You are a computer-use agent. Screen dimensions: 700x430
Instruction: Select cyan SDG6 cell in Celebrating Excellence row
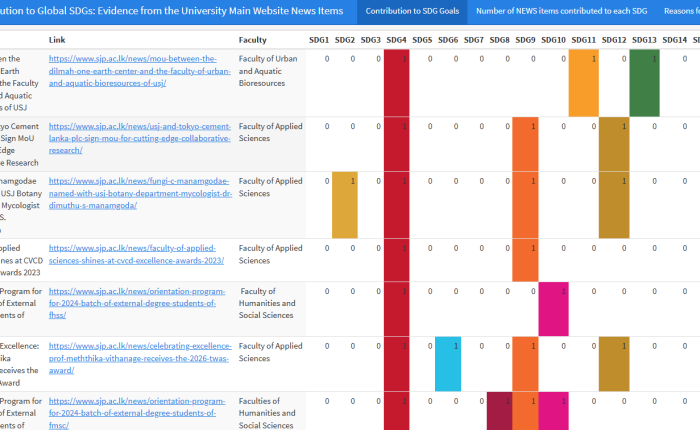[447, 363]
